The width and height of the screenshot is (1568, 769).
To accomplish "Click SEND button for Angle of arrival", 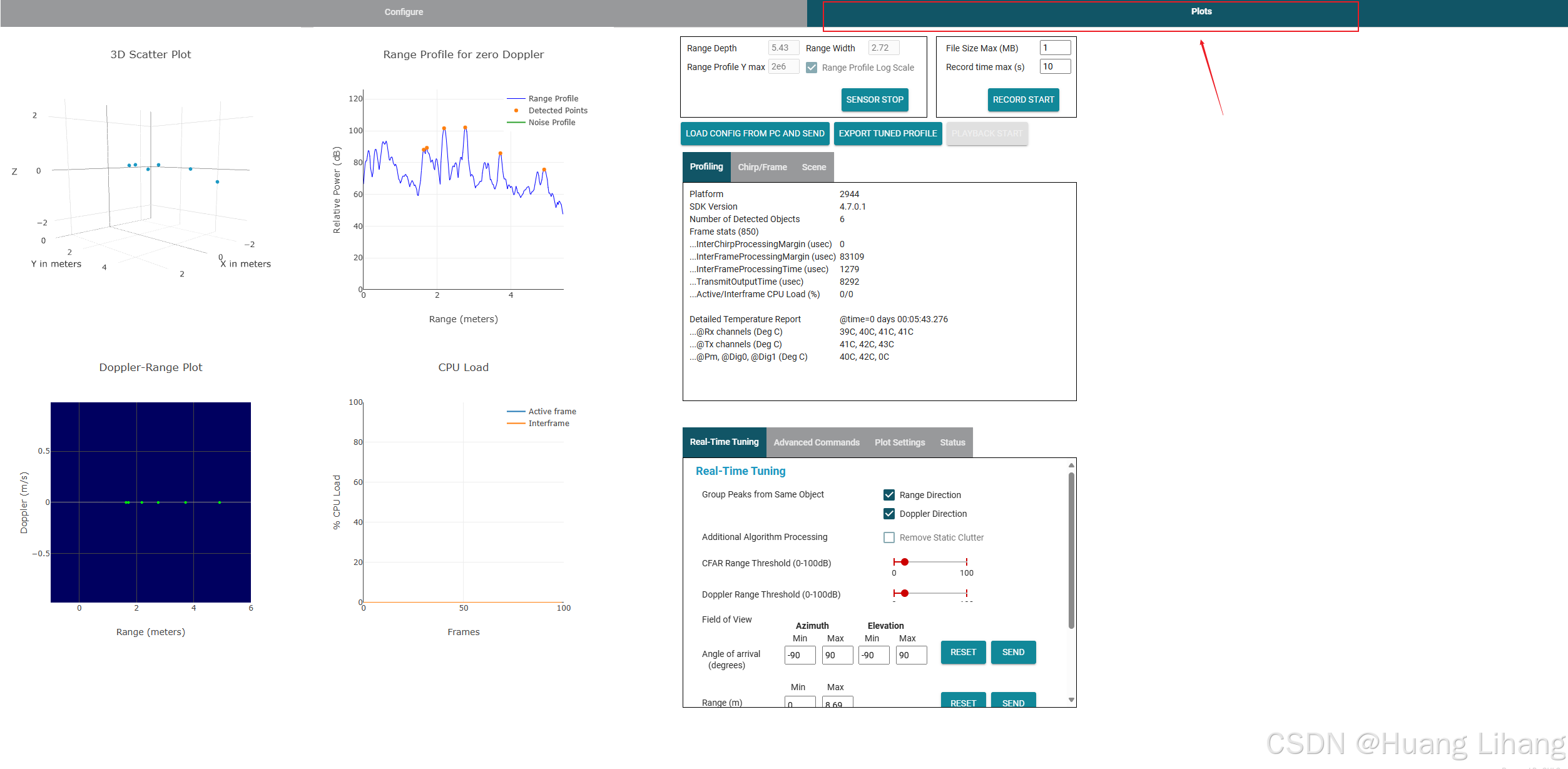I will (1012, 652).
